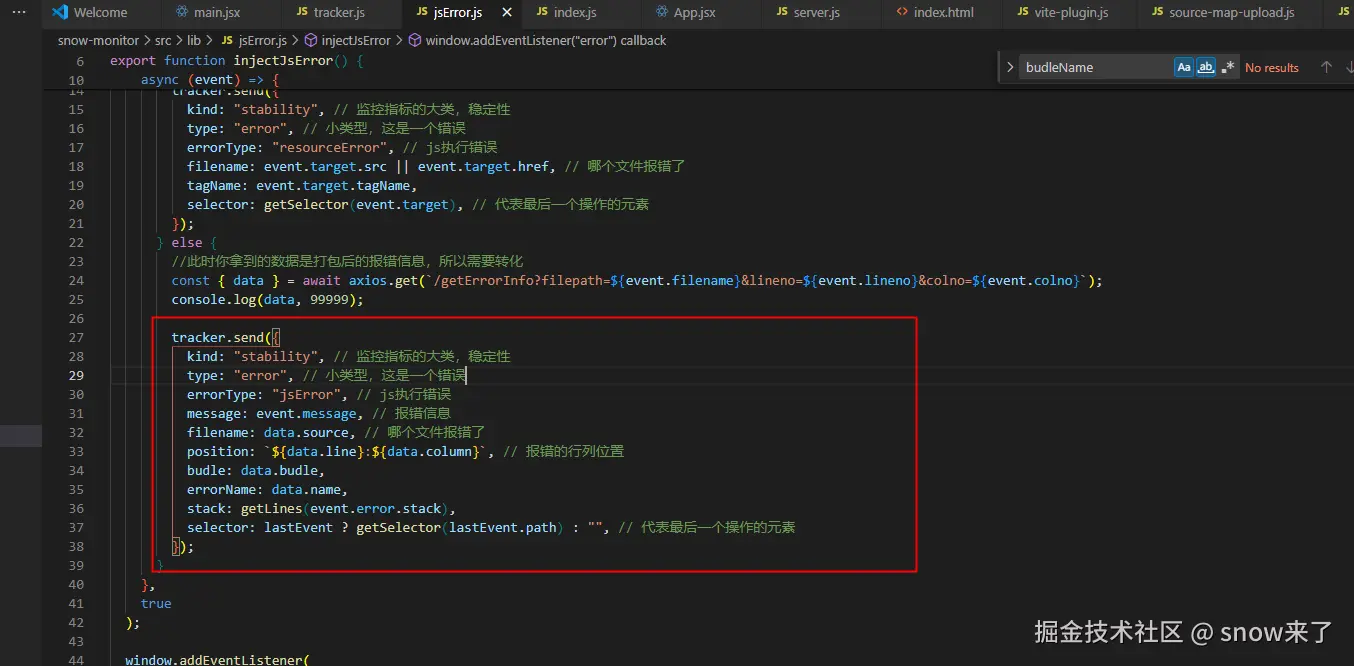Go to previous match arrow
This screenshot has height=666, width=1354.
[1326, 67]
